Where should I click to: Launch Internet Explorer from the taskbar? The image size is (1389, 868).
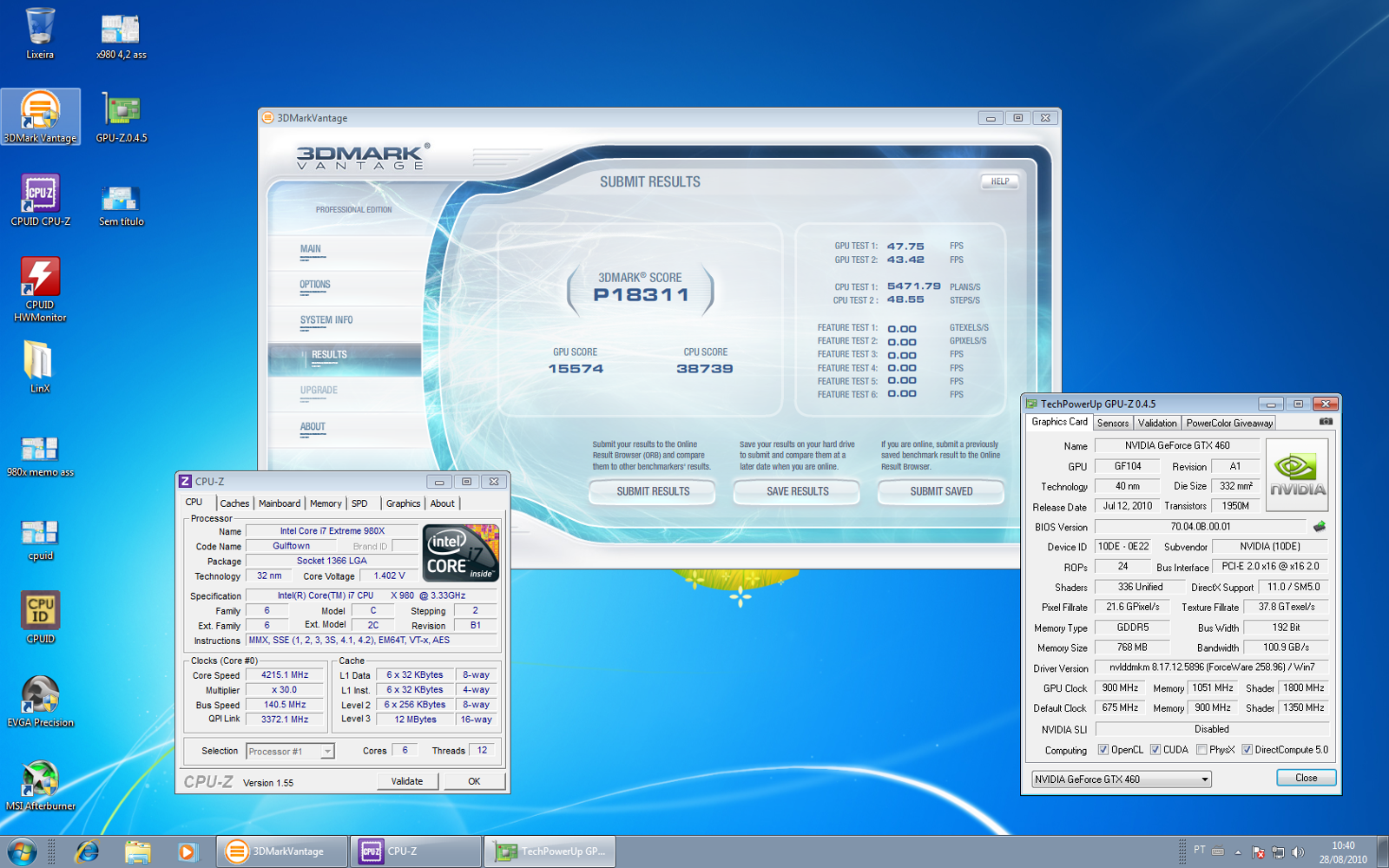coord(87,852)
